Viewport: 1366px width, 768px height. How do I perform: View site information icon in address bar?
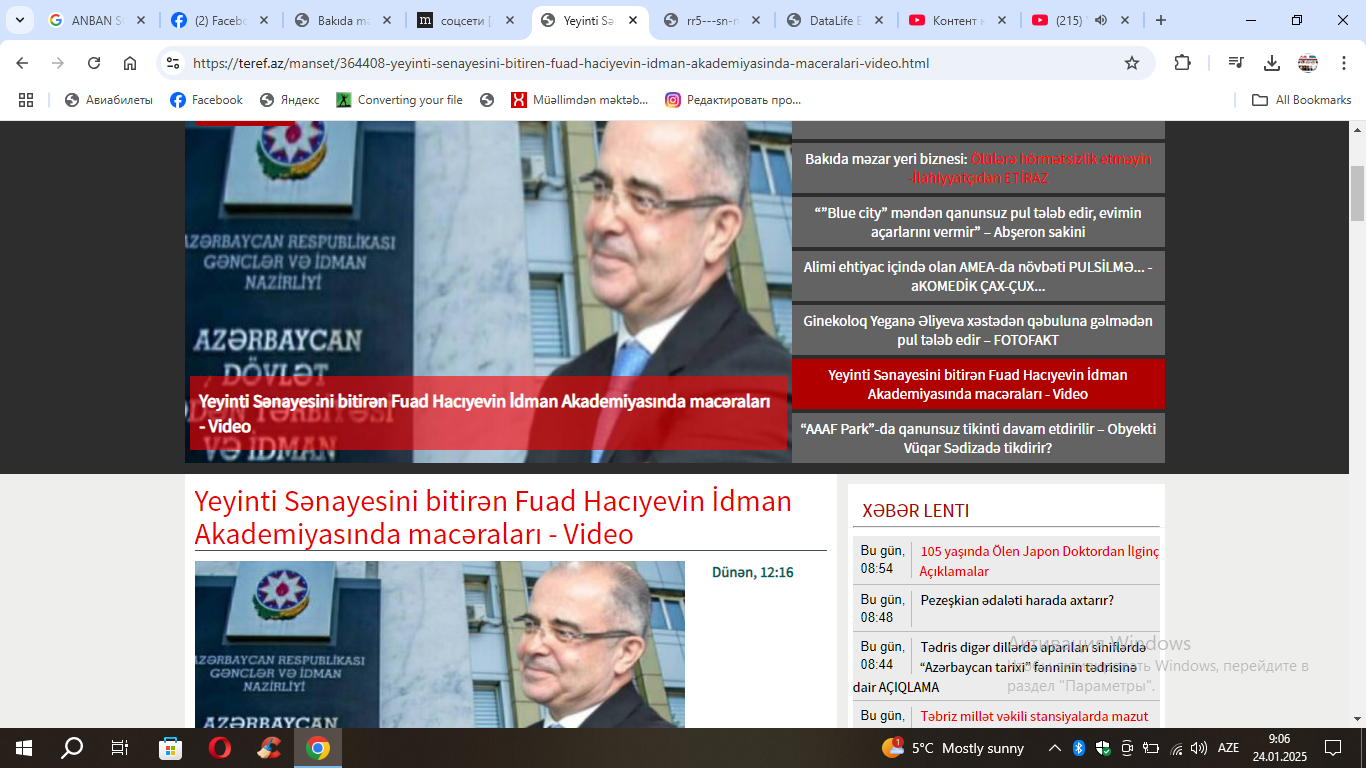[173, 63]
